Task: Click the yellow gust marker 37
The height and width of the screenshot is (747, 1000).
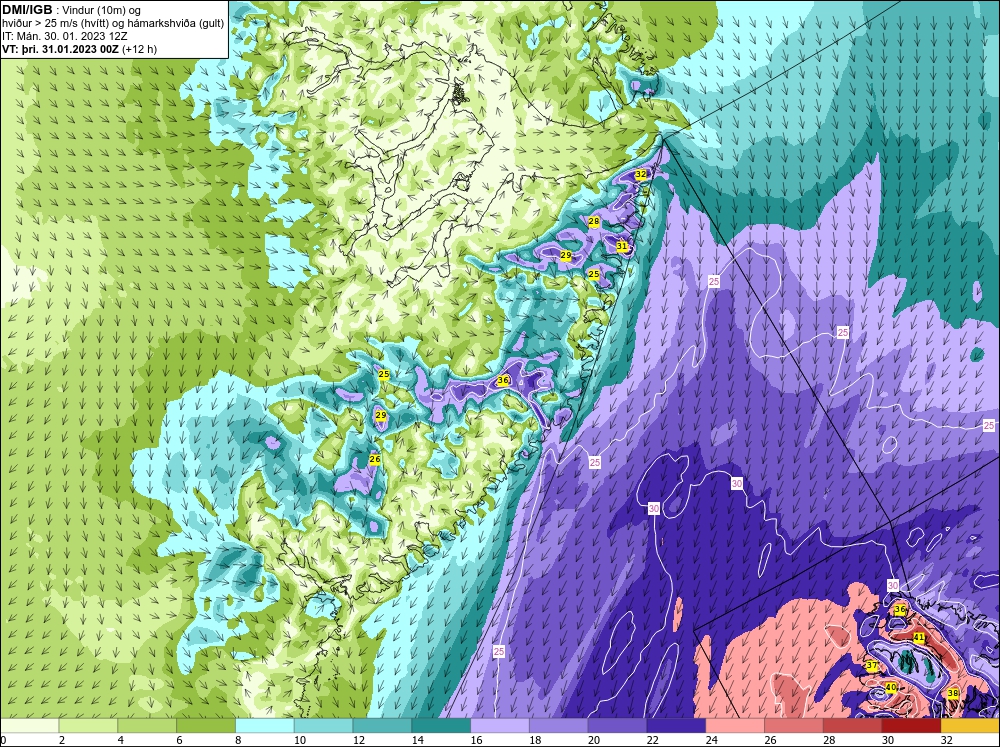Action: click(x=872, y=665)
